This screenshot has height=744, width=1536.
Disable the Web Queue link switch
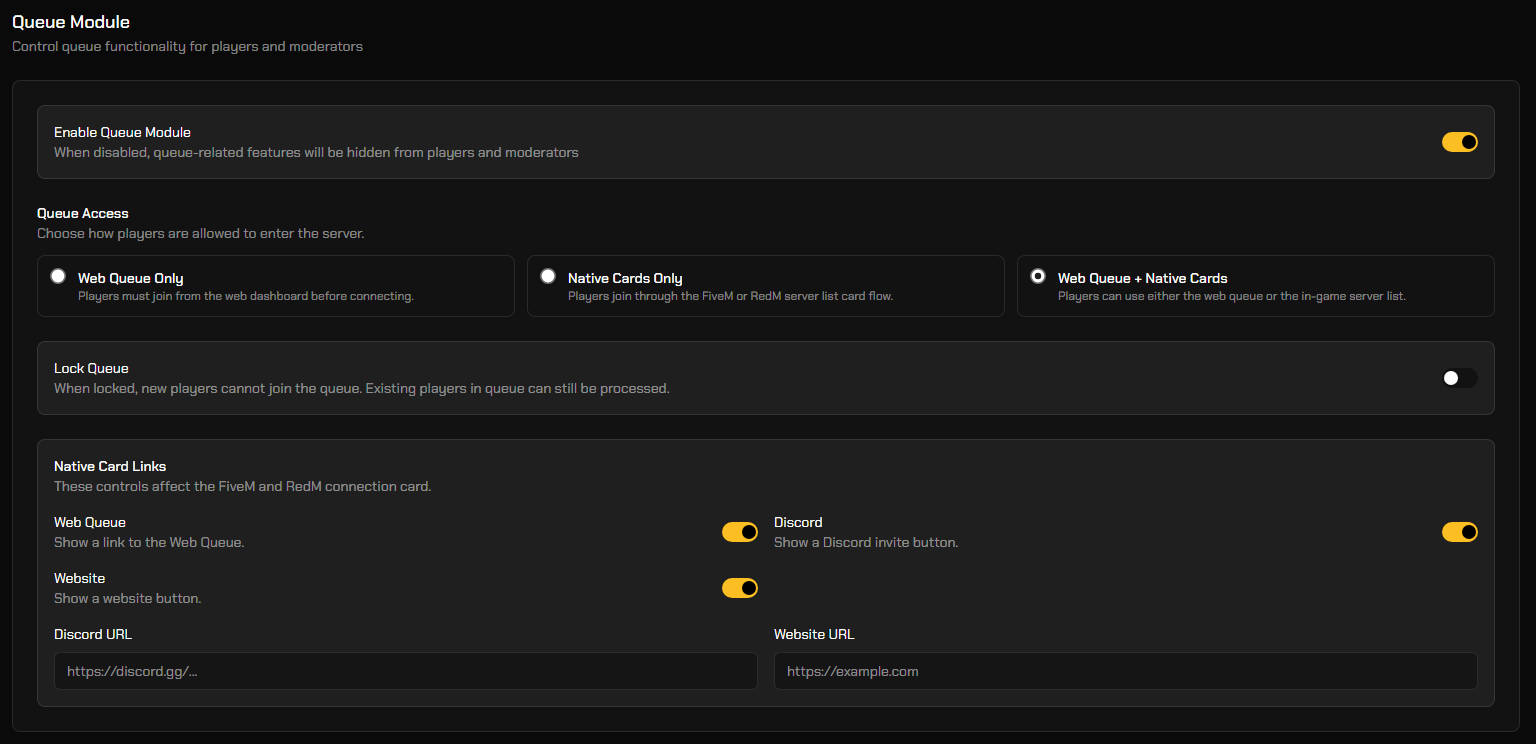click(x=740, y=532)
